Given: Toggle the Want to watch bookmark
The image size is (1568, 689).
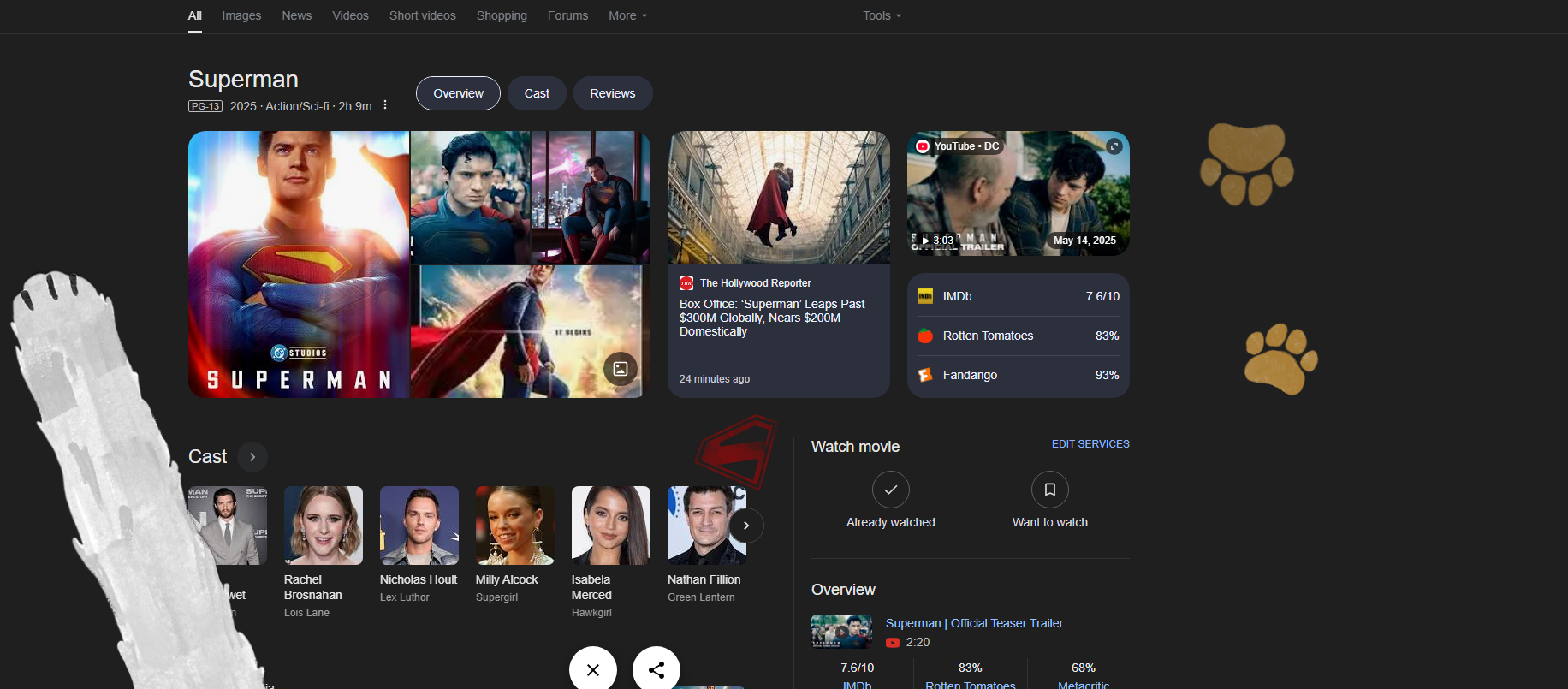Looking at the screenshot, I should click(x=1049, y=490).
